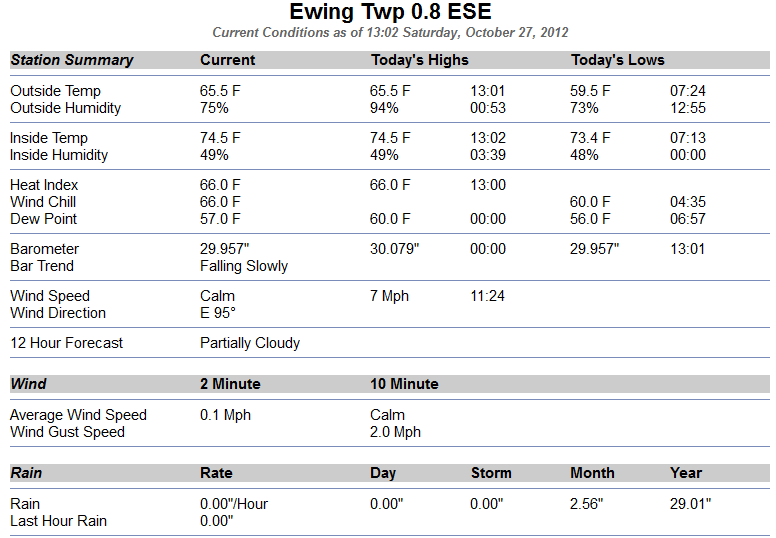The height and width of the screenshot is (538, 776).
Task: Click the Heat Index row label
Action: (x=44, y=185)
